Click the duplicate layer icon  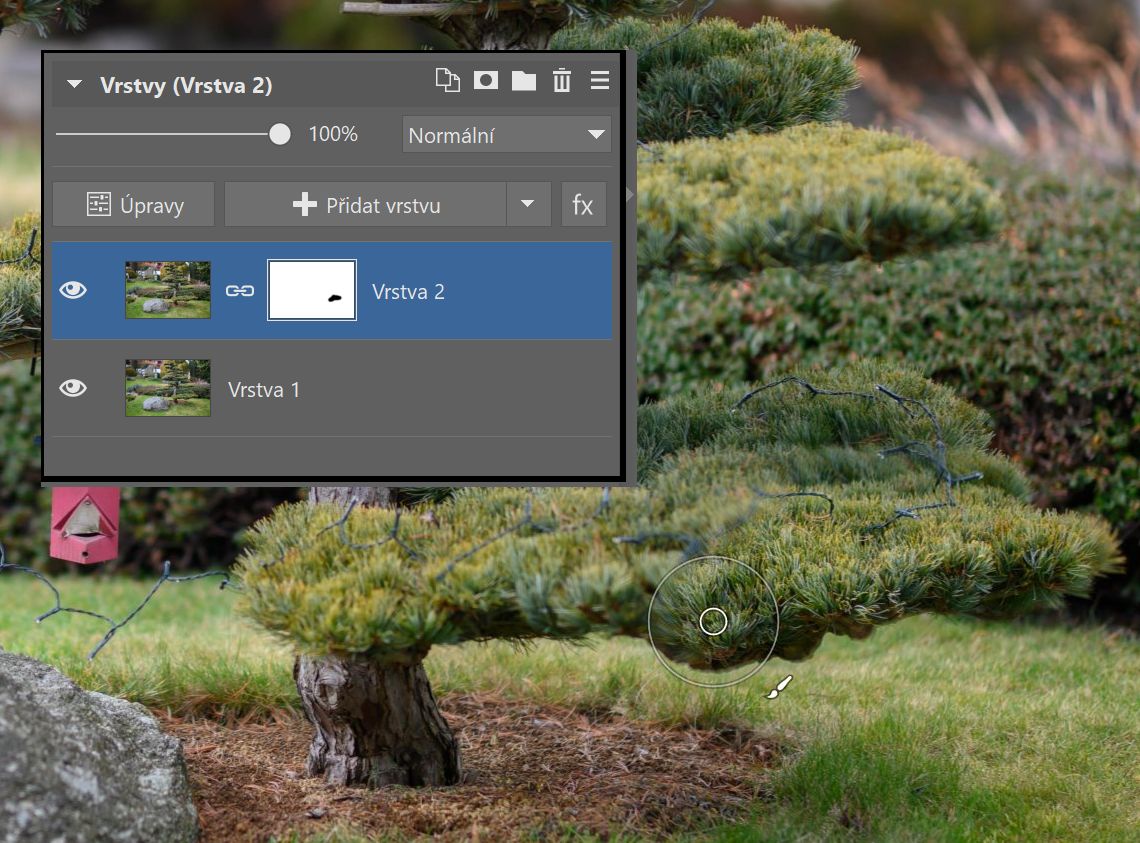[x=448, y=80]
